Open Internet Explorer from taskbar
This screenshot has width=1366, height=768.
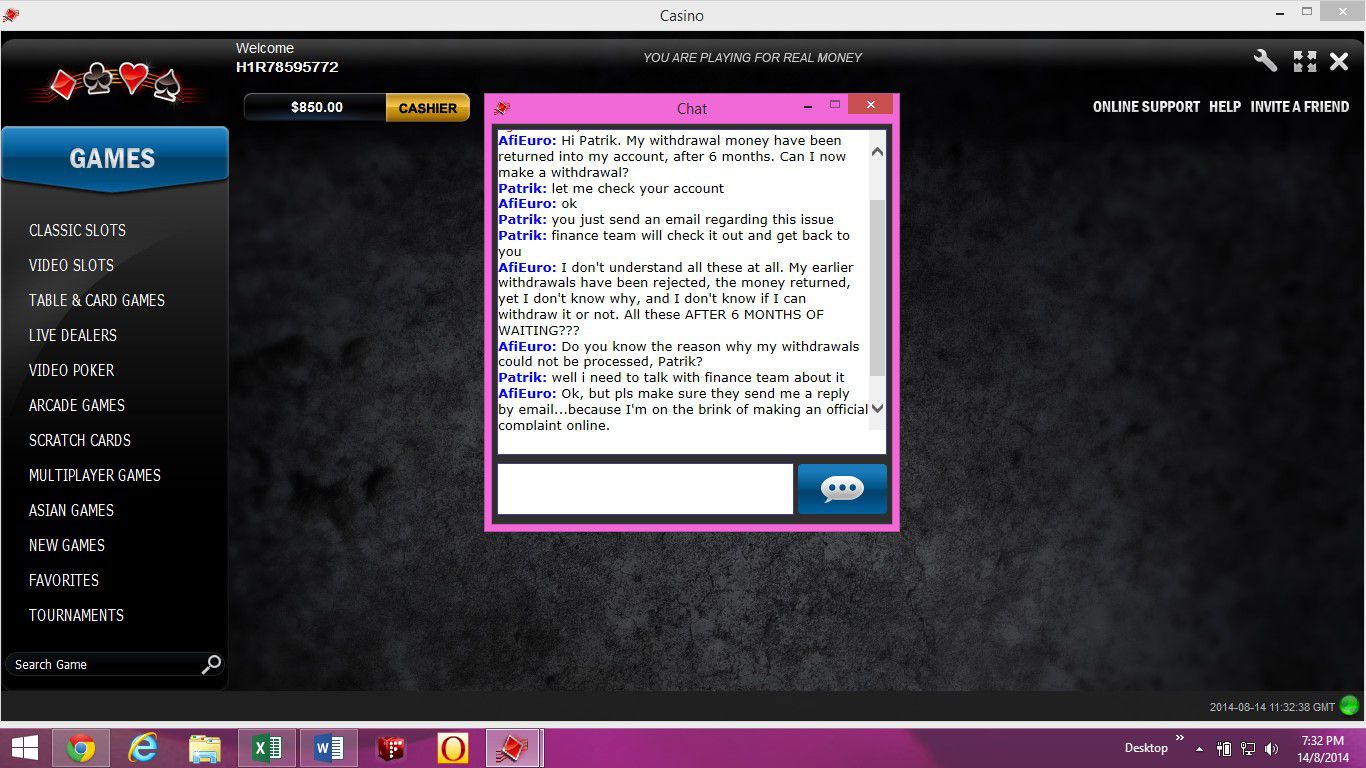point(143,748)
